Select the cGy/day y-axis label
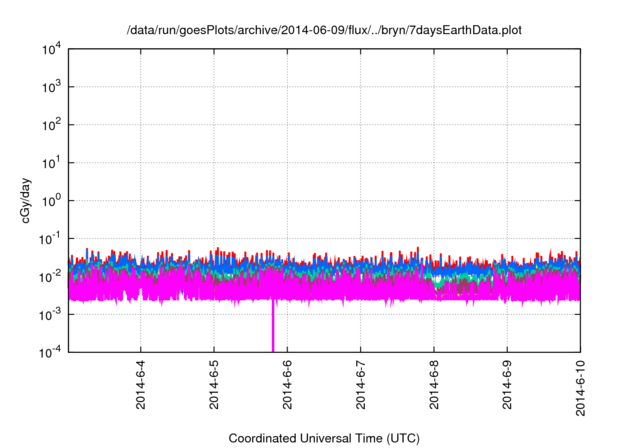This screenshot has width=640, height=448. pos(25,200)
